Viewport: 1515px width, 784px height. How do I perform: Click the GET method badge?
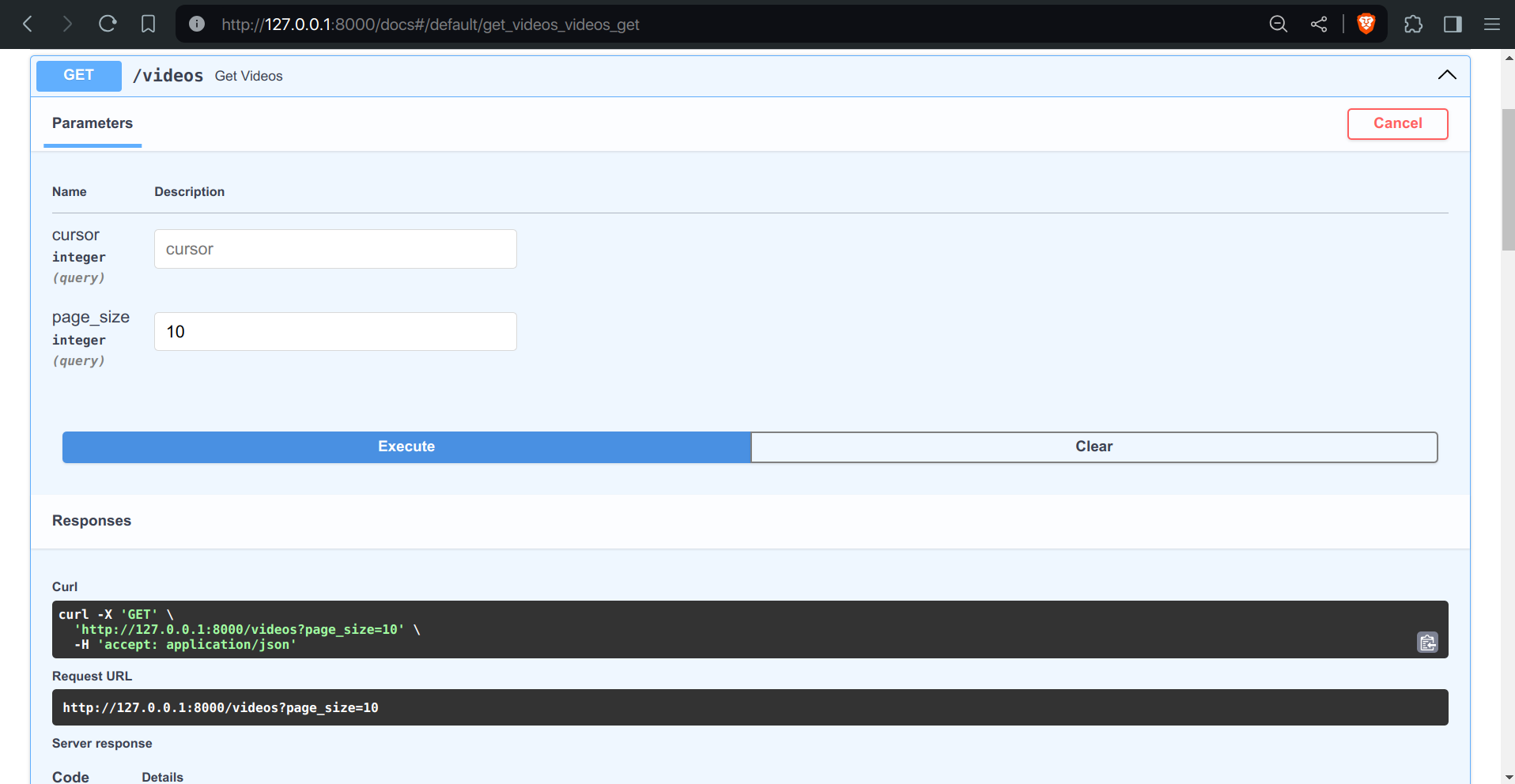79,76
